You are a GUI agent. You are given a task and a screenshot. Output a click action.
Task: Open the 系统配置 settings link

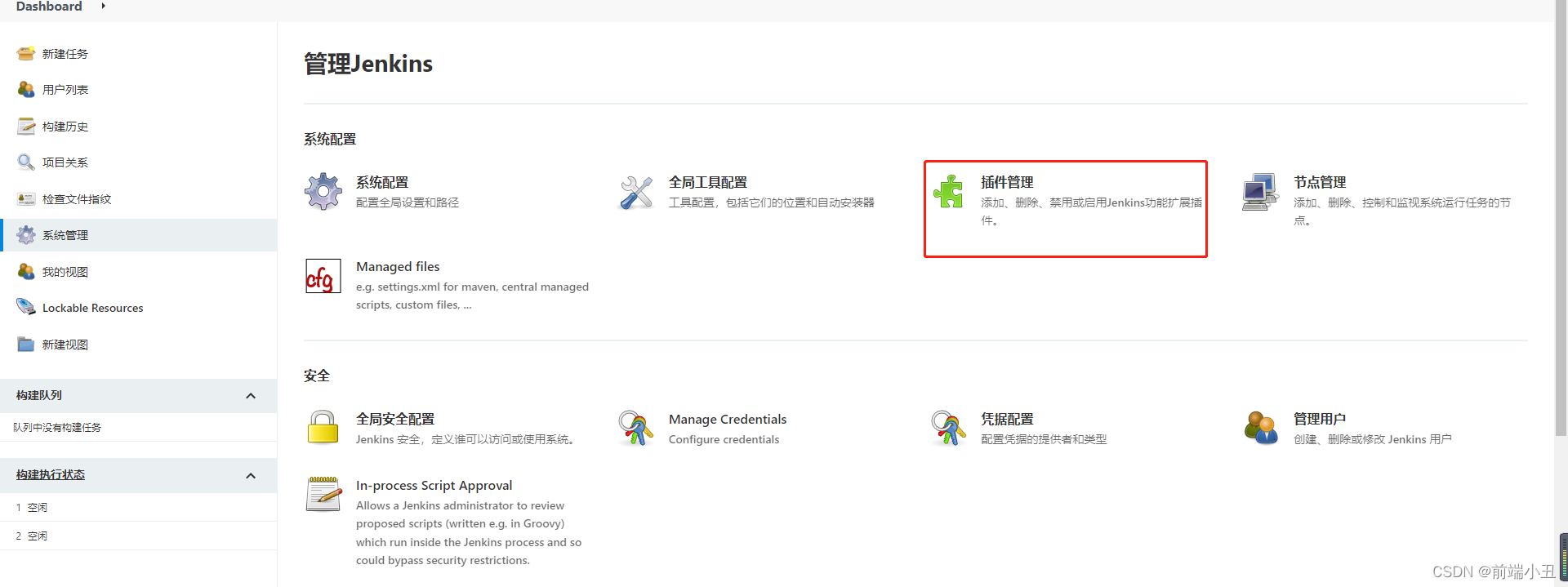(x=382, y=182)
